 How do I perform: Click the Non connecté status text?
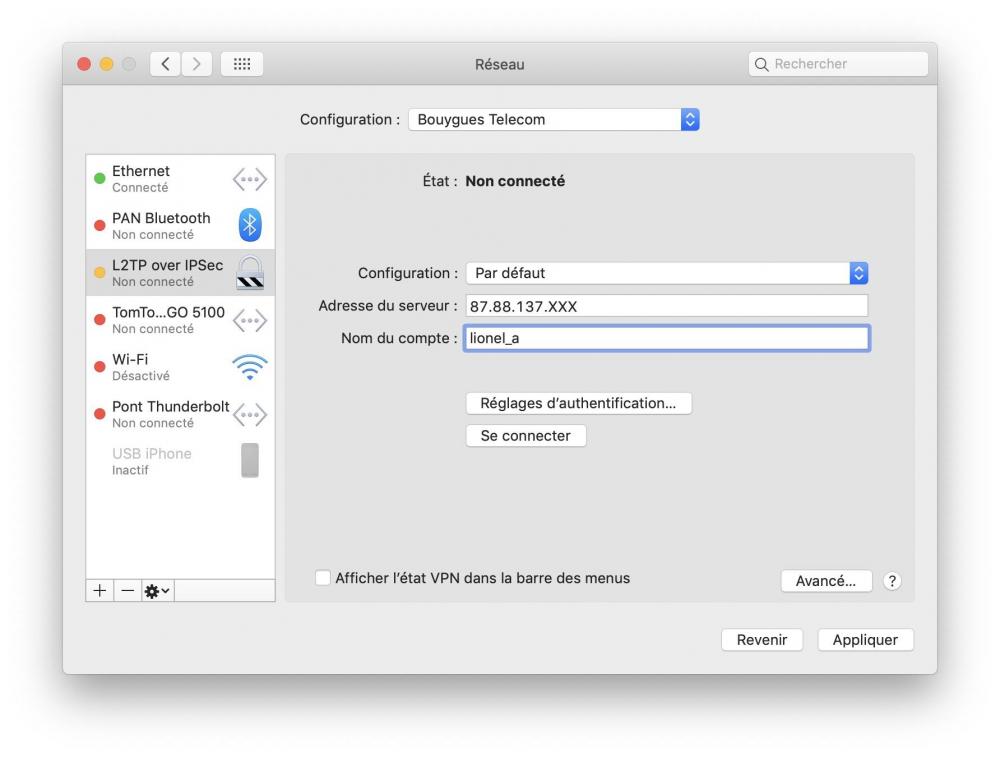515,181
